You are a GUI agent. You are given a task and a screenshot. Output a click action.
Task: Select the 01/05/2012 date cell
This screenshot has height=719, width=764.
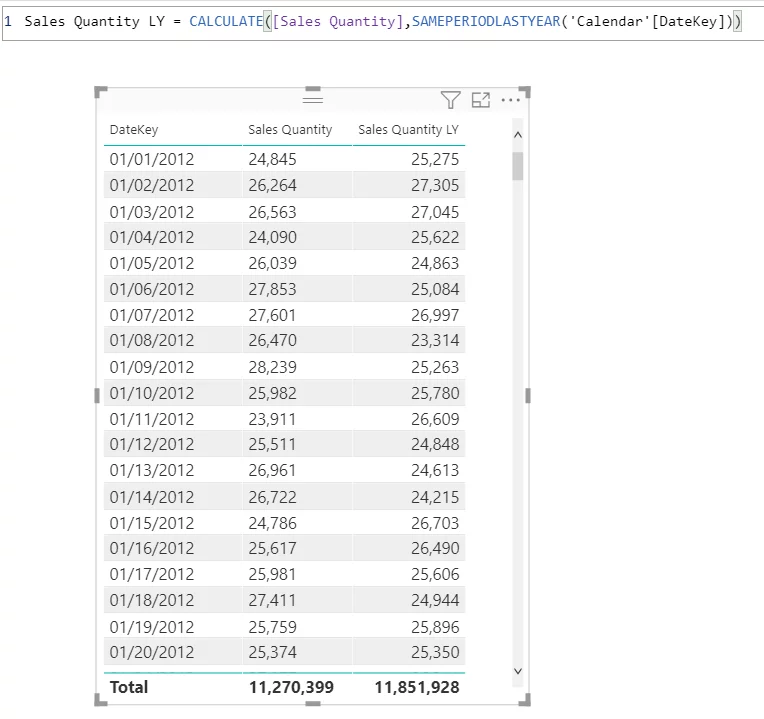click(152, 263)
